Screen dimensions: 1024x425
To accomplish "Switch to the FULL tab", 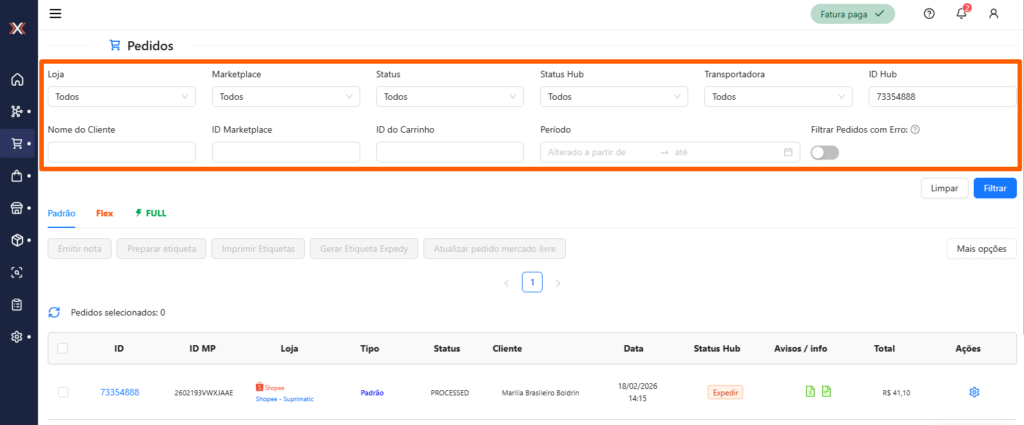I will 151,213.
